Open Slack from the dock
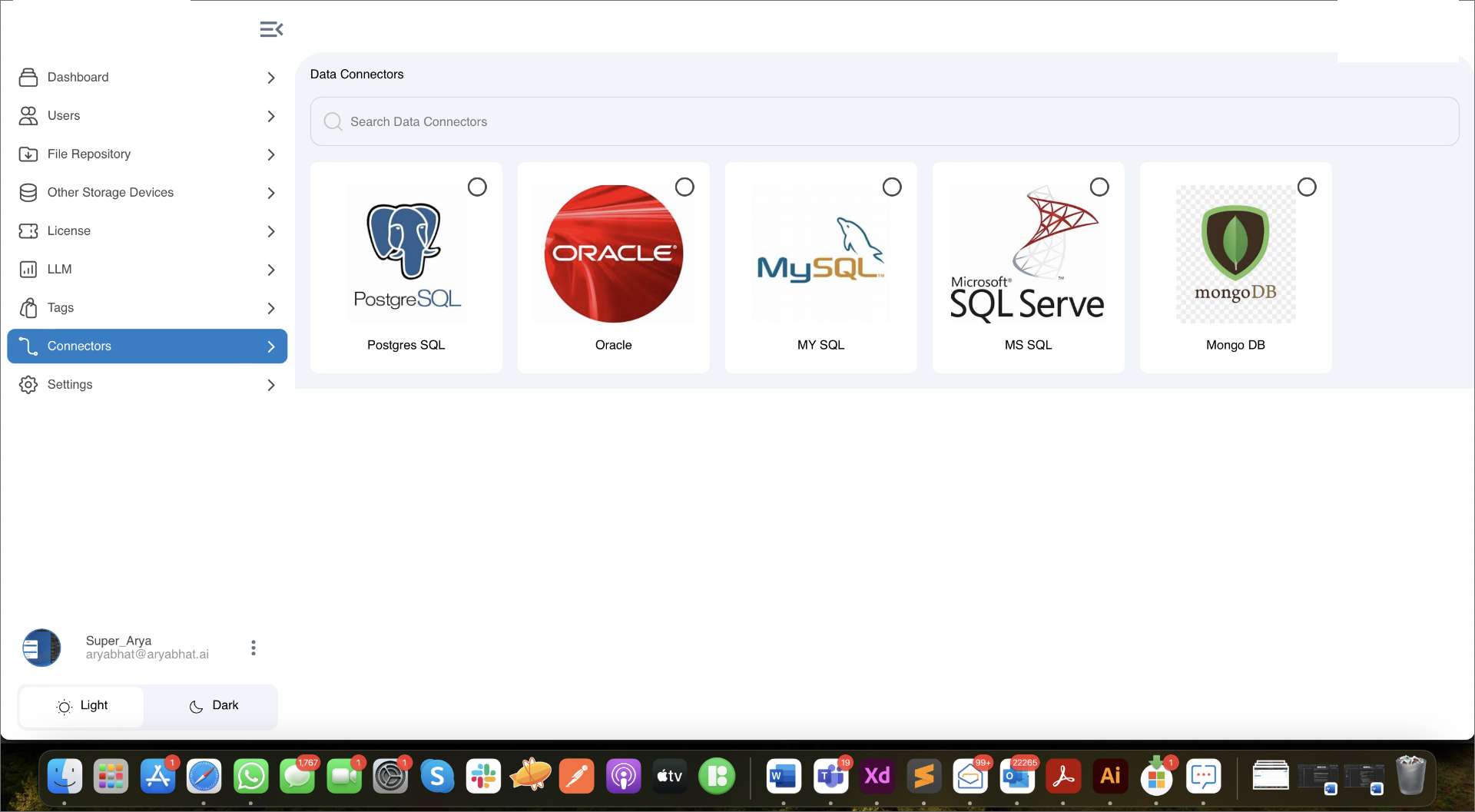1475x812 pixels. tap(484, 777)
